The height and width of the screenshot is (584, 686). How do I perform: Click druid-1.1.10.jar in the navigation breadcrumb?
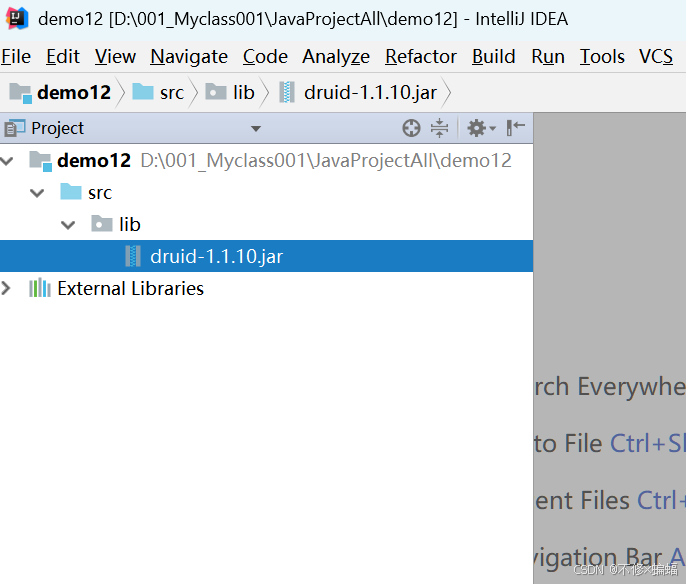tap(370, 92)
